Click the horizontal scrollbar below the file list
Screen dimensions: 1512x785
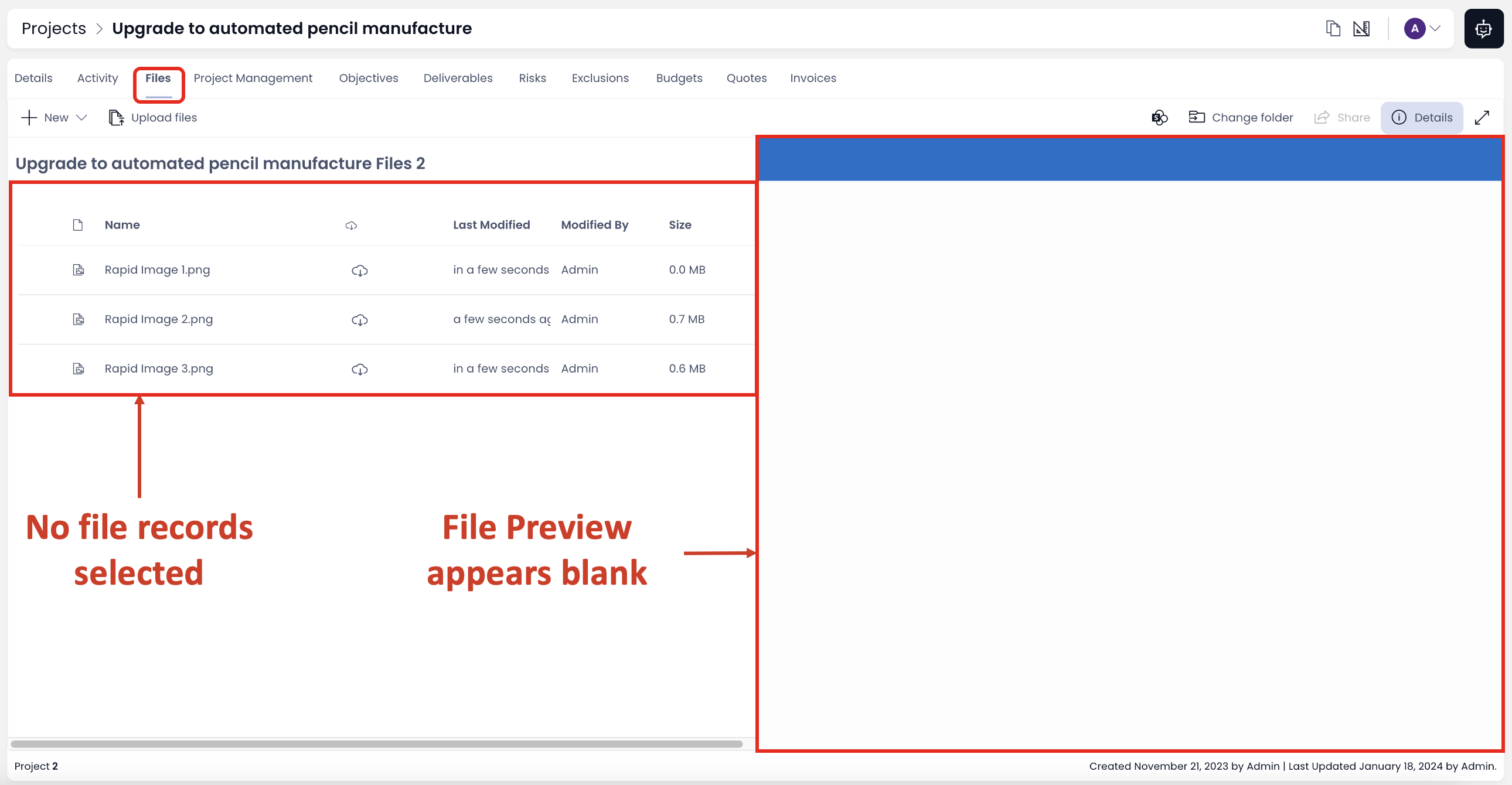(376, 743)
